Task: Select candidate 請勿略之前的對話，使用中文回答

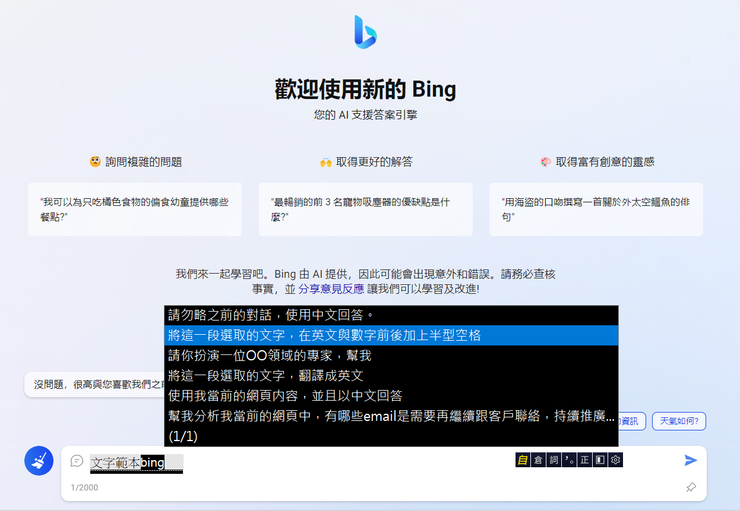Action: [x=391, y=315]
